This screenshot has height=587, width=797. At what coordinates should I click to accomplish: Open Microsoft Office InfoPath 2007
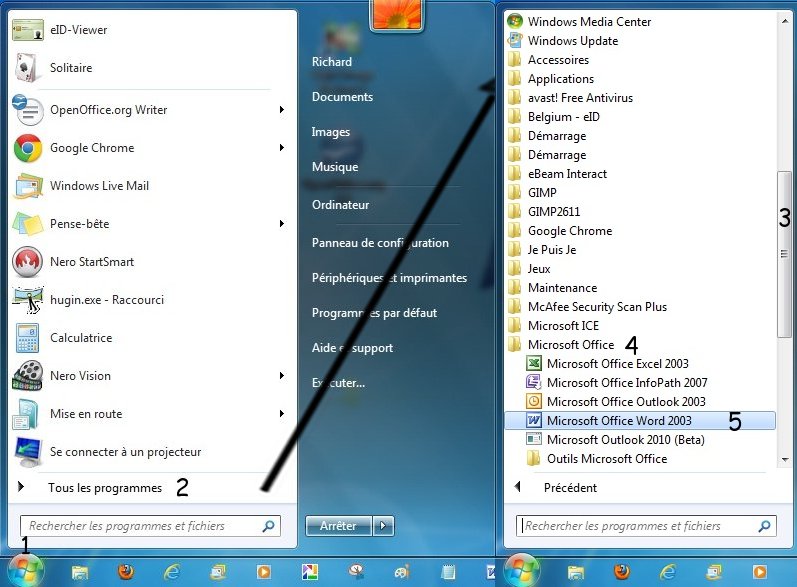coord(617,383)
